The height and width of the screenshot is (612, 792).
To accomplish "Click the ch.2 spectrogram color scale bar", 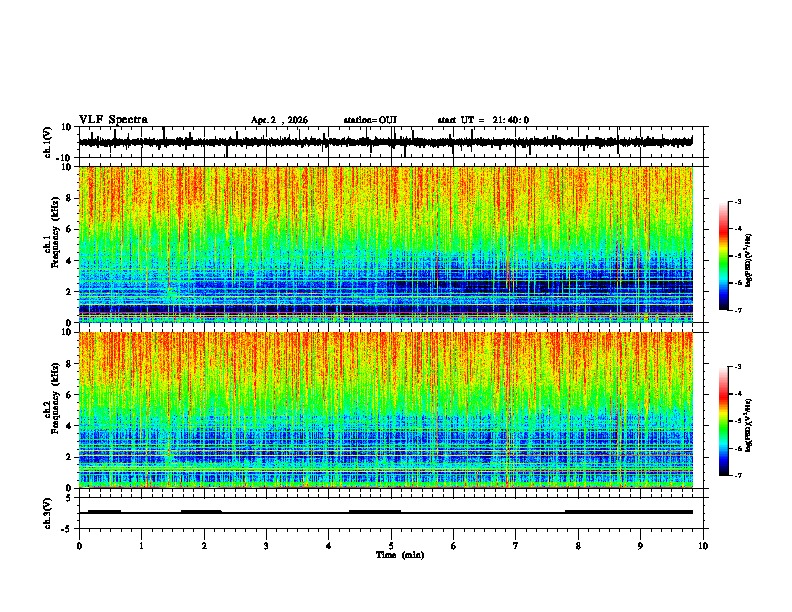I will tap(724, 421).
